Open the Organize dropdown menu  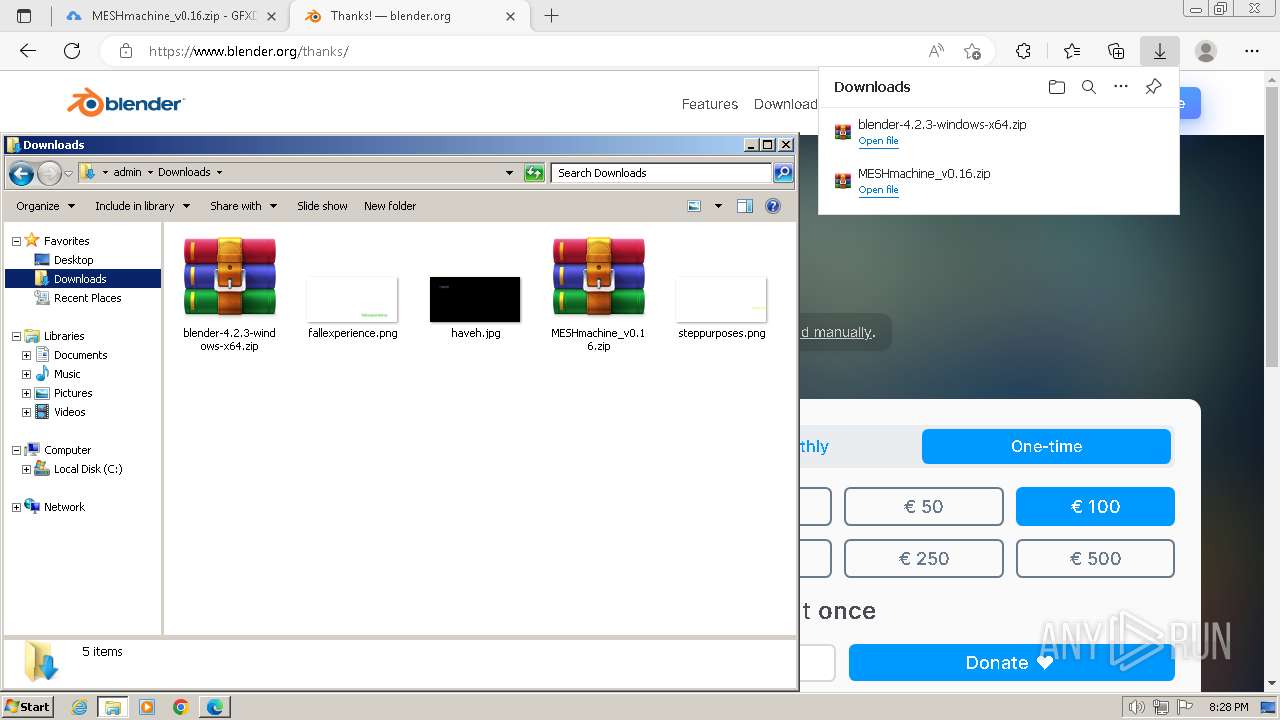(x=45, y=206)
